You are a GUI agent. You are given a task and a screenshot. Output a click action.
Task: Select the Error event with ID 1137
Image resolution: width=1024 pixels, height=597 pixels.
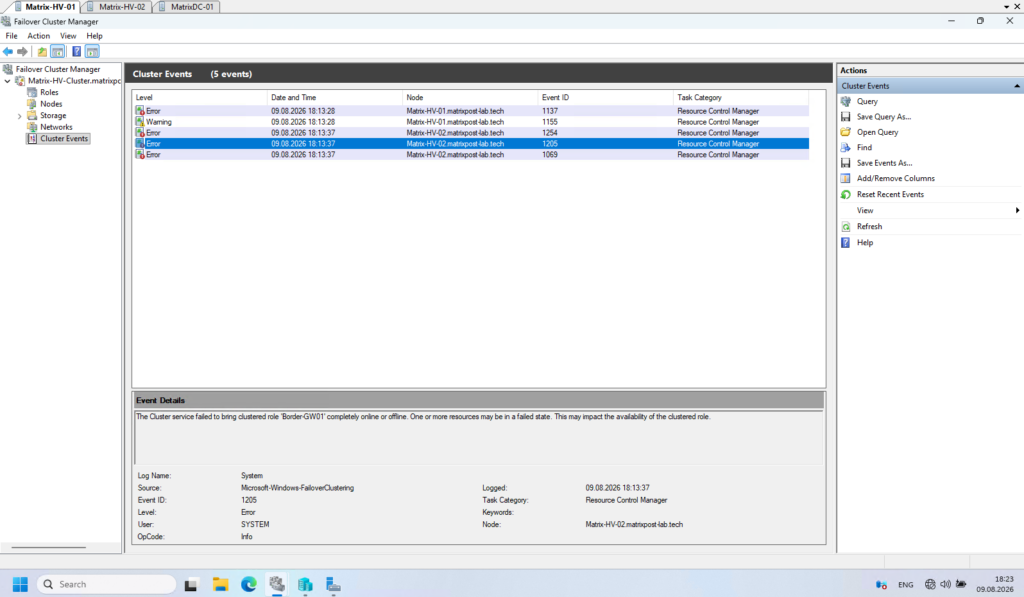pos(471,111)
